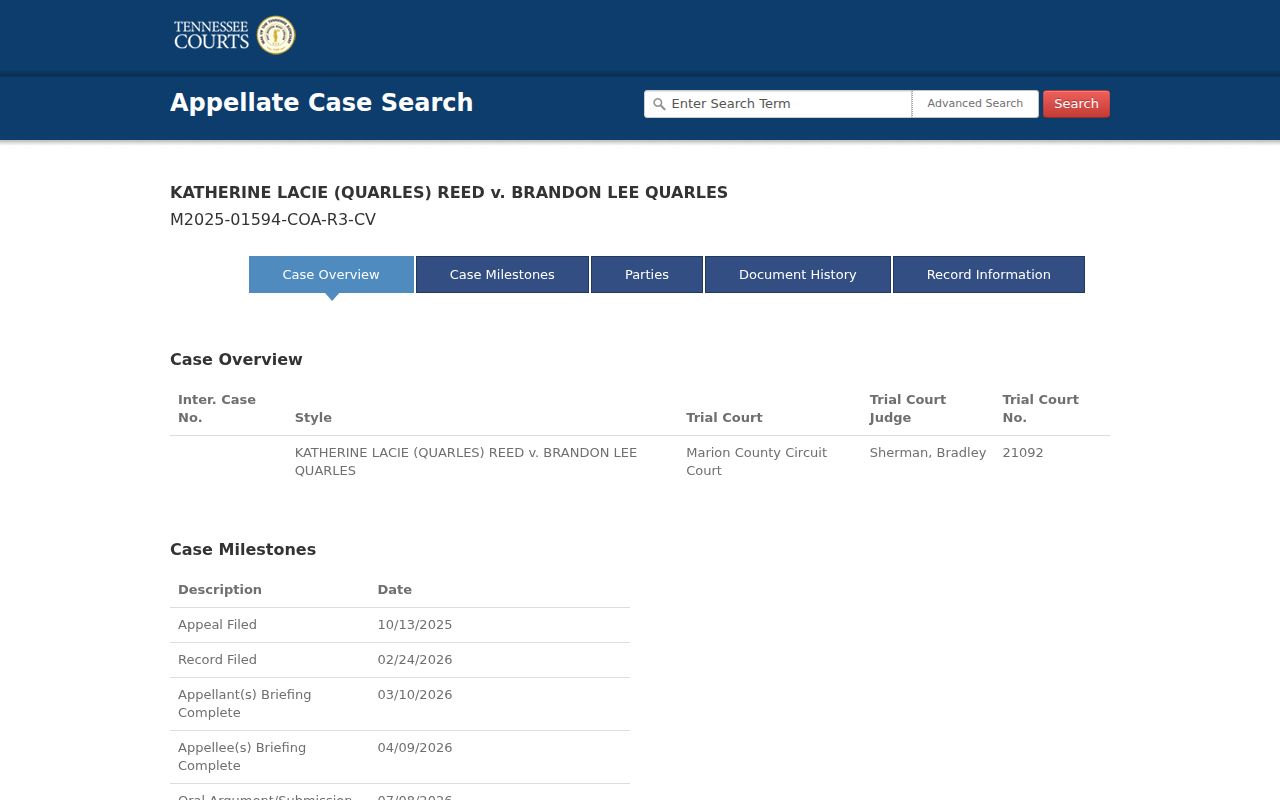Click the Style column header
Viewport: 1280px width, 800px height.
(x=313, y=417)
